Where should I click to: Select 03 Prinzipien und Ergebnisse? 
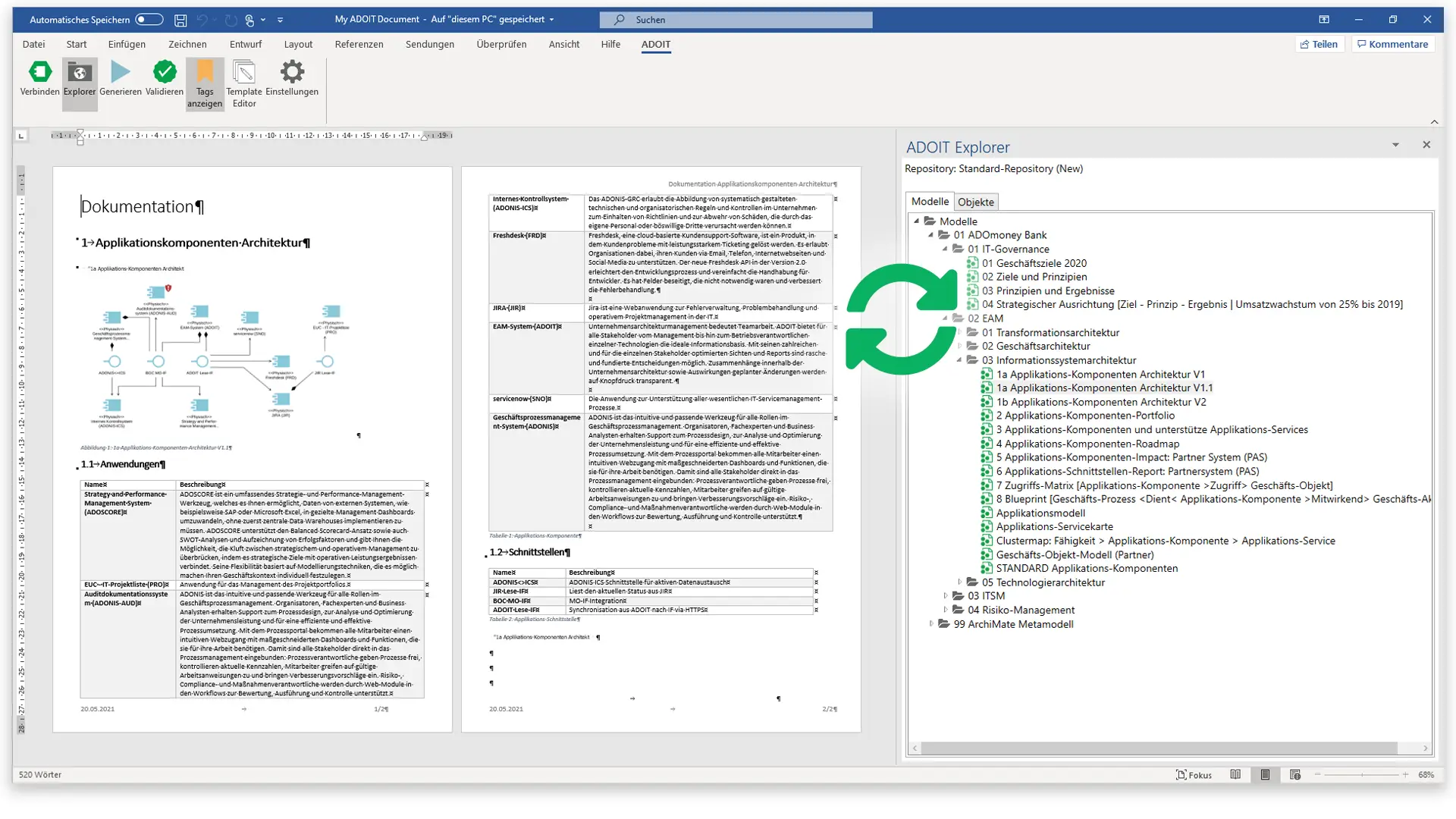[x=1048, y=291]
